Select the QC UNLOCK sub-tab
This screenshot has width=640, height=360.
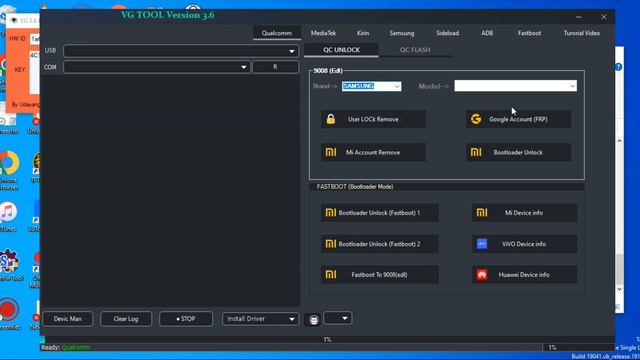[x=341, y=50]
